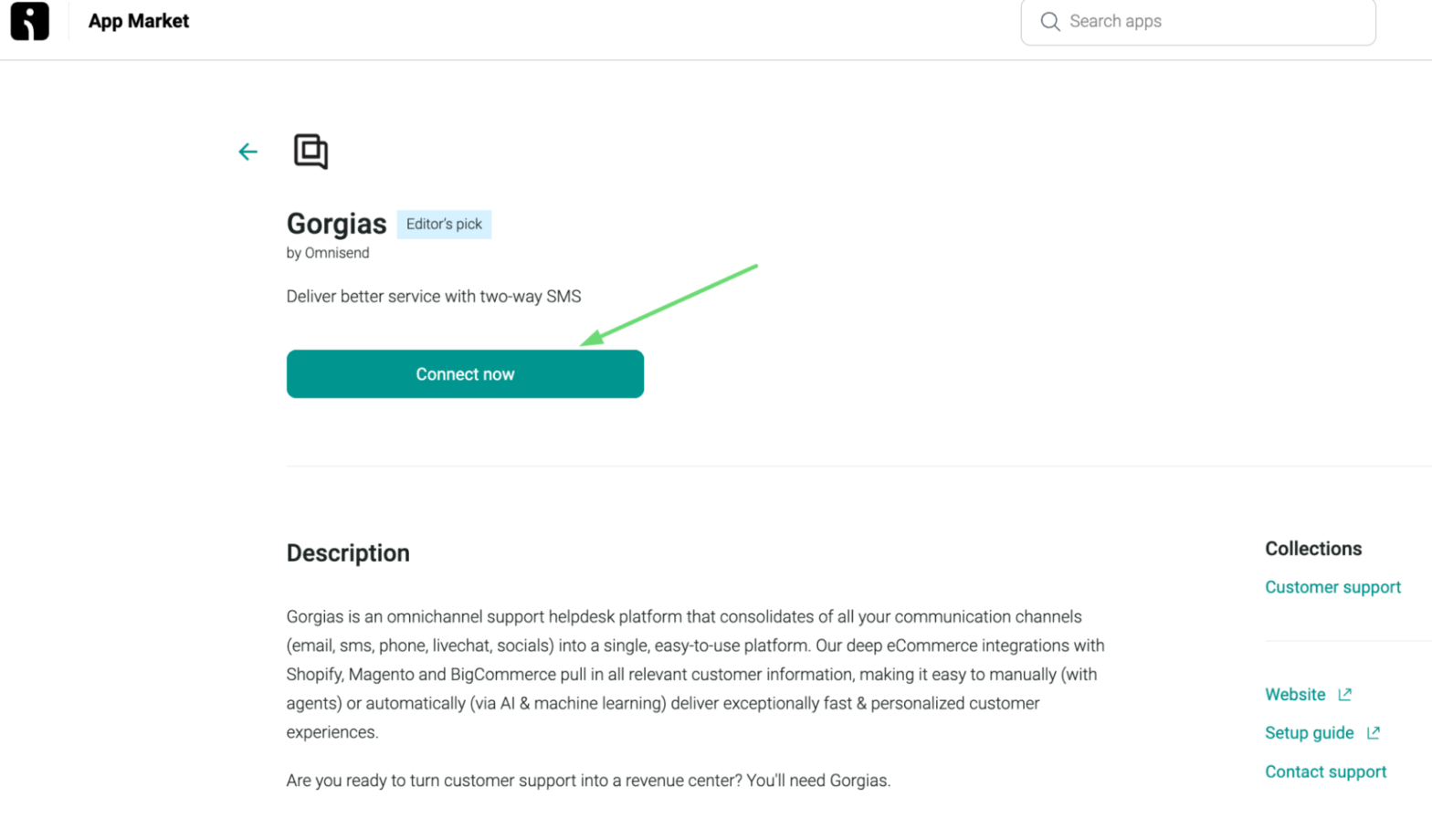The image size is (1432, 840).
Task: Click the Gorgias app name heading
Action: point(336,223)
